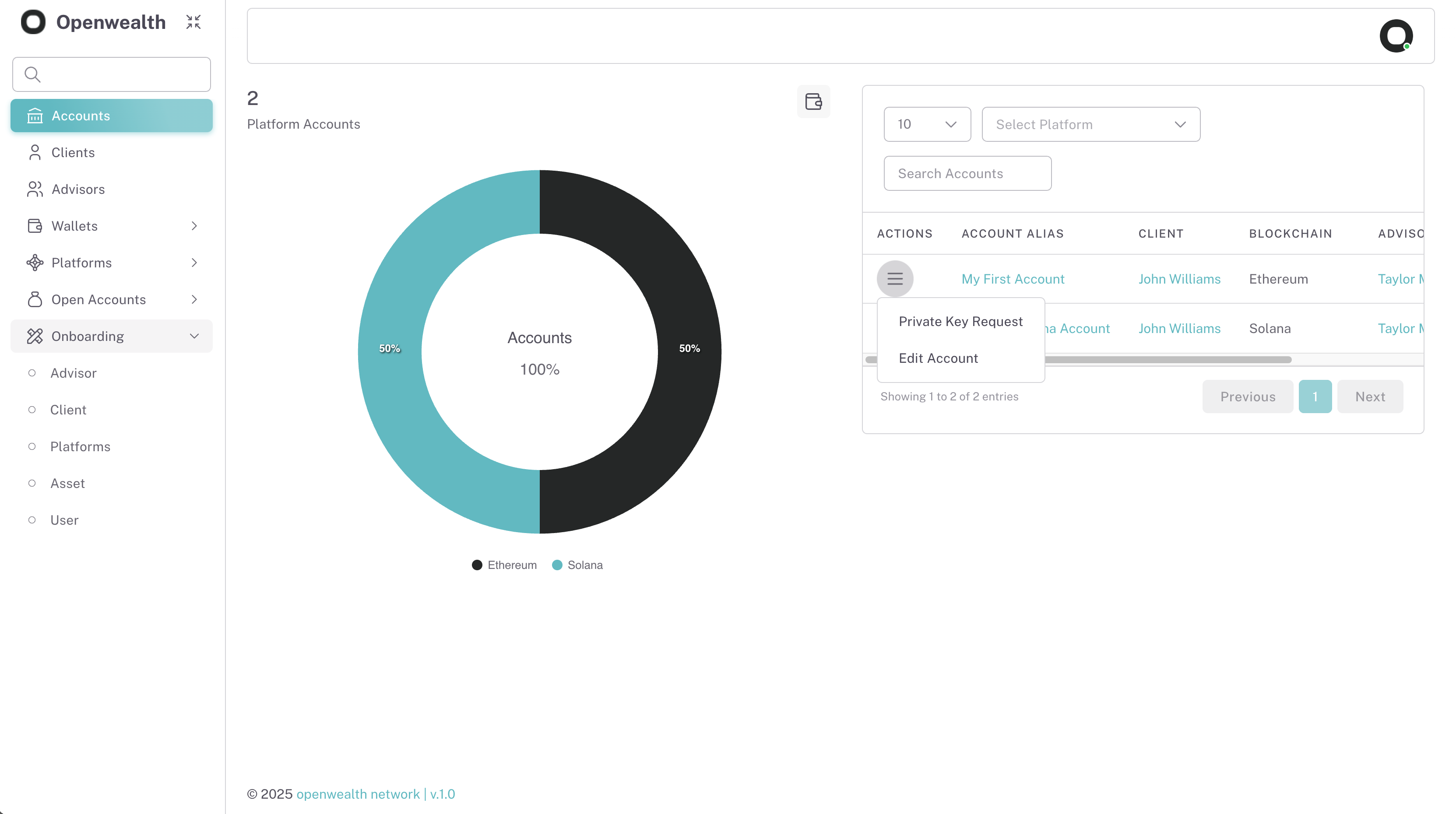Viewport: 1456px width, 814px height.
Task: Open the hamburger actions menu for My First Account
Action: [x=895, y=278]
